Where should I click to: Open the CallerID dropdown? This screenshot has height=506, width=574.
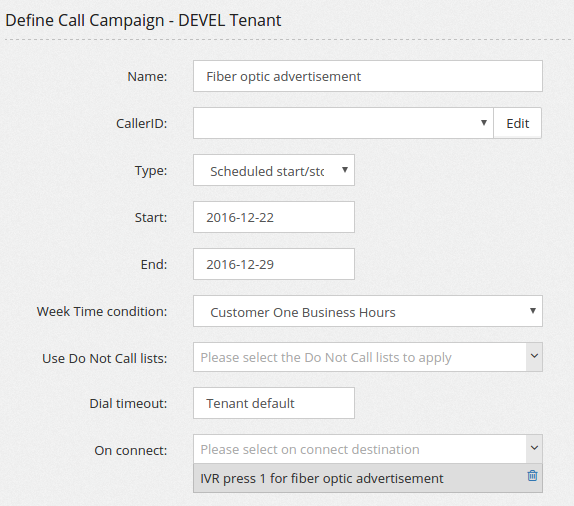point(343,123)
